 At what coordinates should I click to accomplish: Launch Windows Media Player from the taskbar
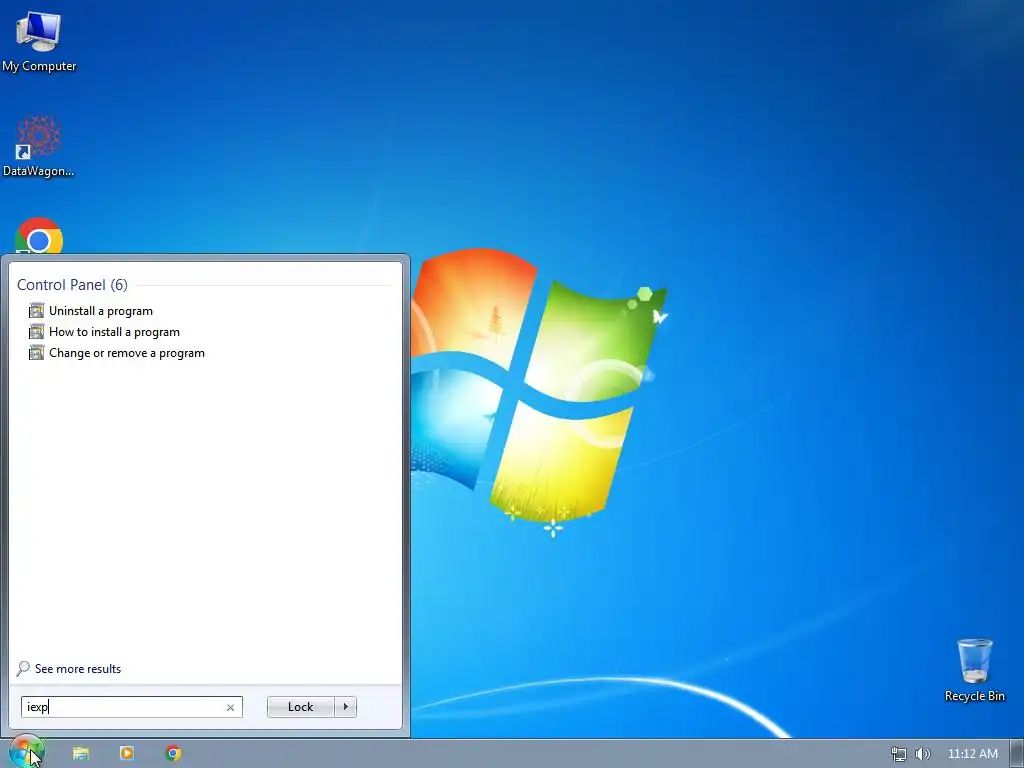[127, 753]
